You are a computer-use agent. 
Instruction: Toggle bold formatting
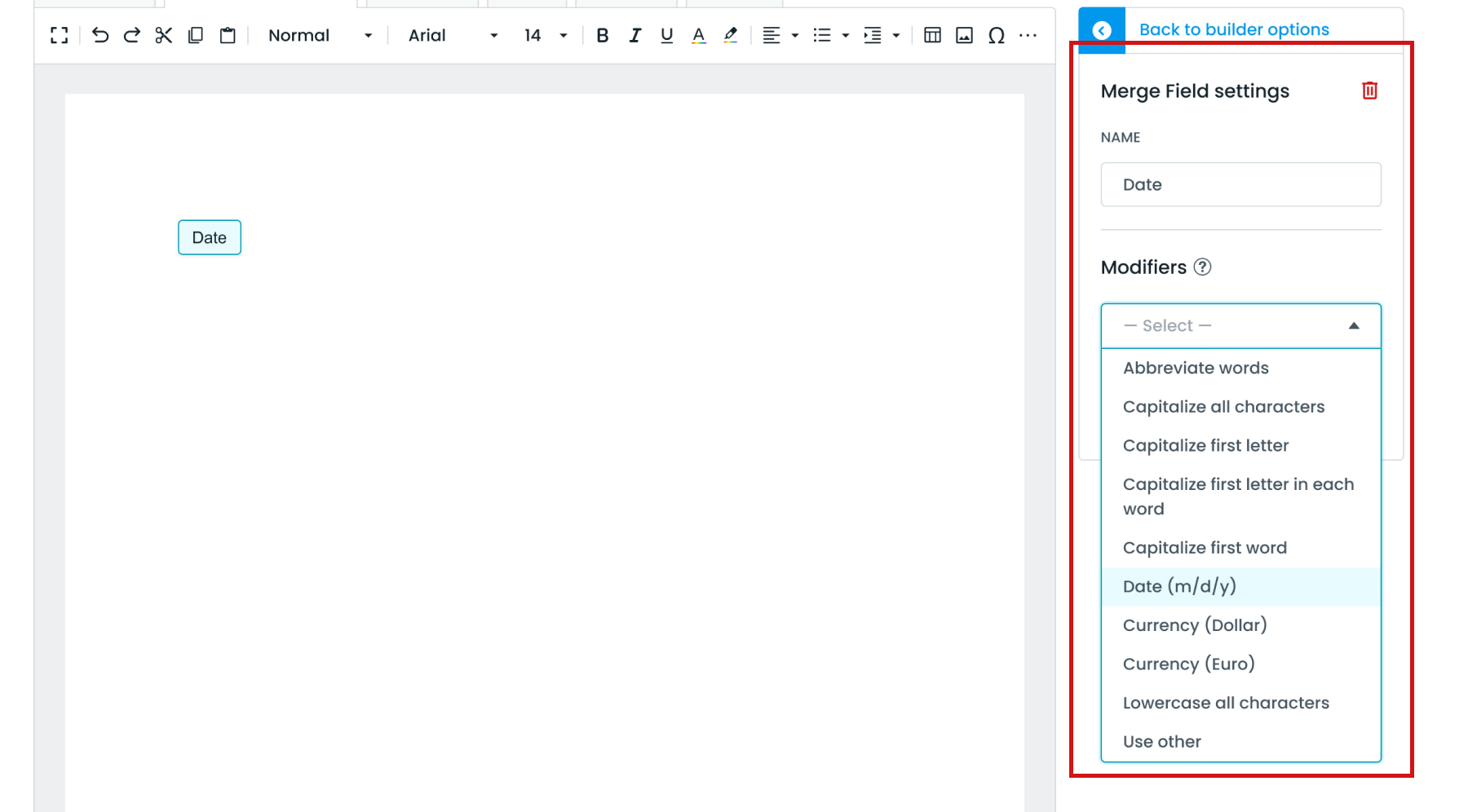coord(602,35)
